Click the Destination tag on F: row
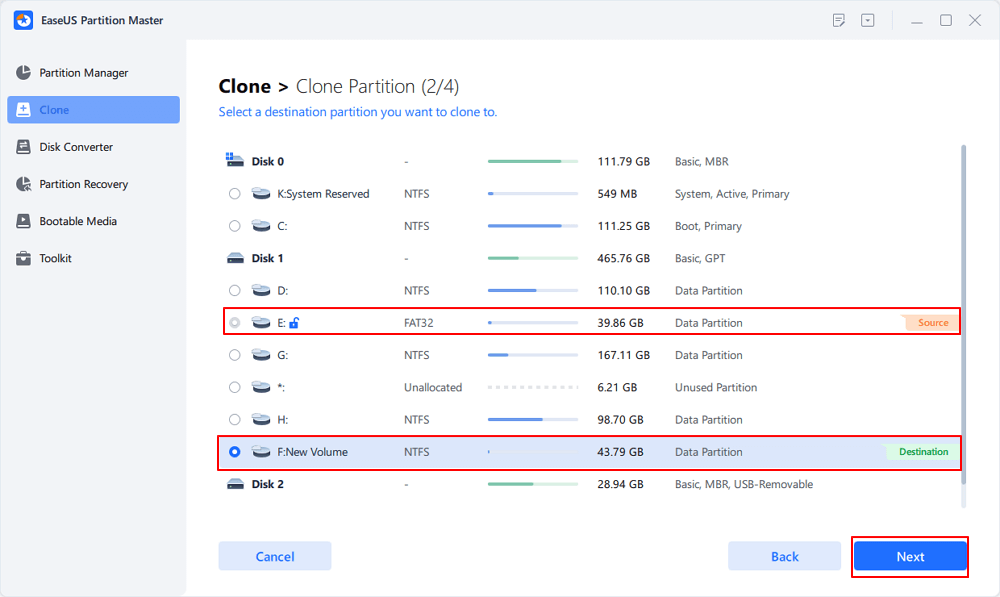 [922, 452]
